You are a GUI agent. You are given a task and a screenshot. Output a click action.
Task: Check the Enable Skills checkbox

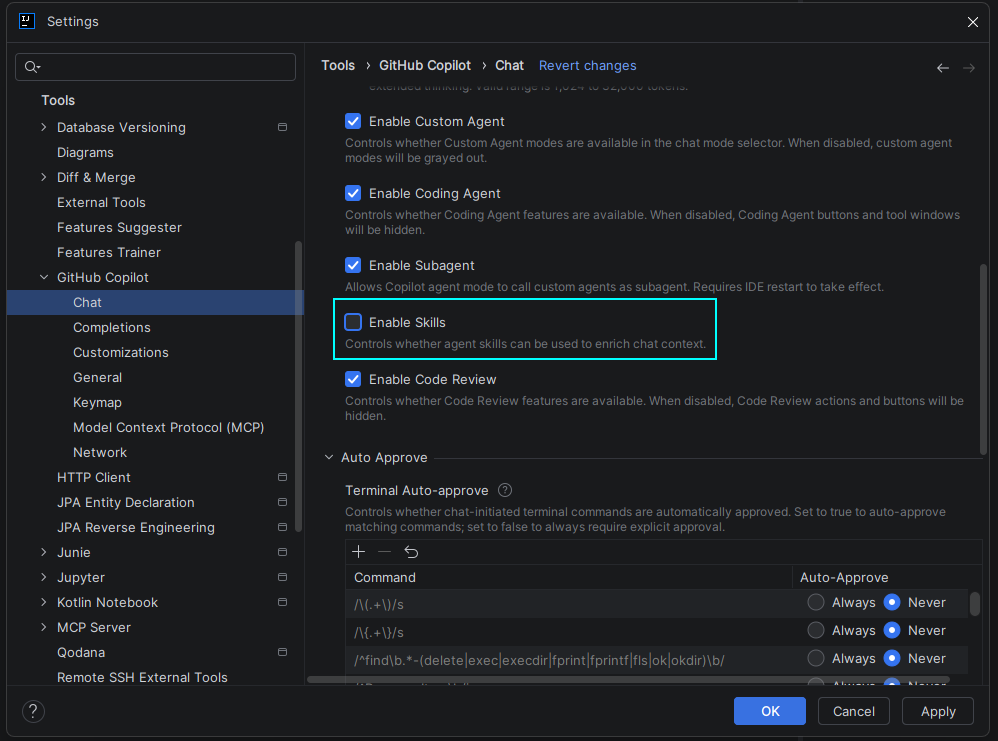(x=353, y=322)
